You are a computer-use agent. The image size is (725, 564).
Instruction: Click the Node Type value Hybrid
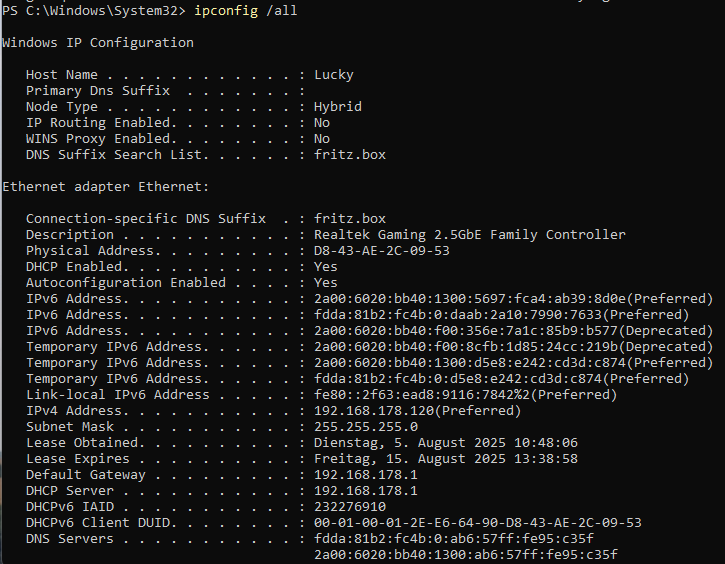coord(338,107)
